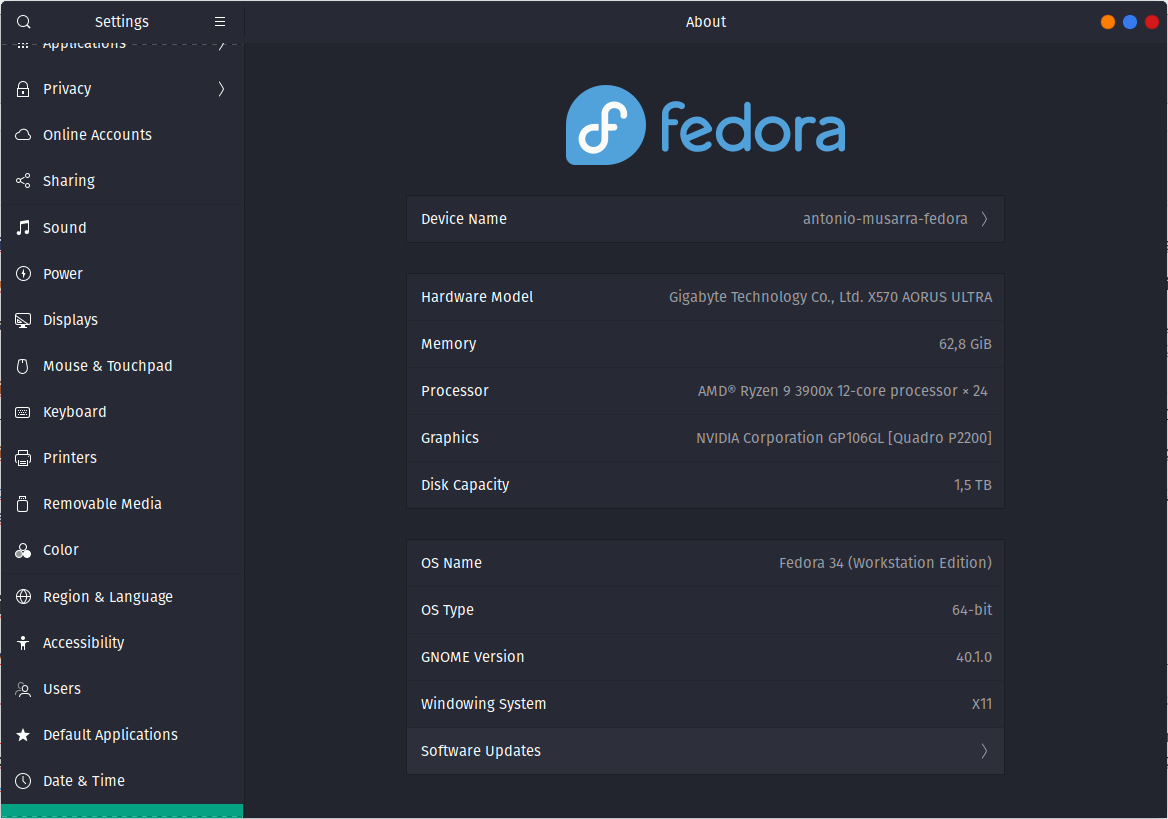1168x819 pixels.
Task: Click the Graphics value Quadro P2200
Action: click(843, 437)
